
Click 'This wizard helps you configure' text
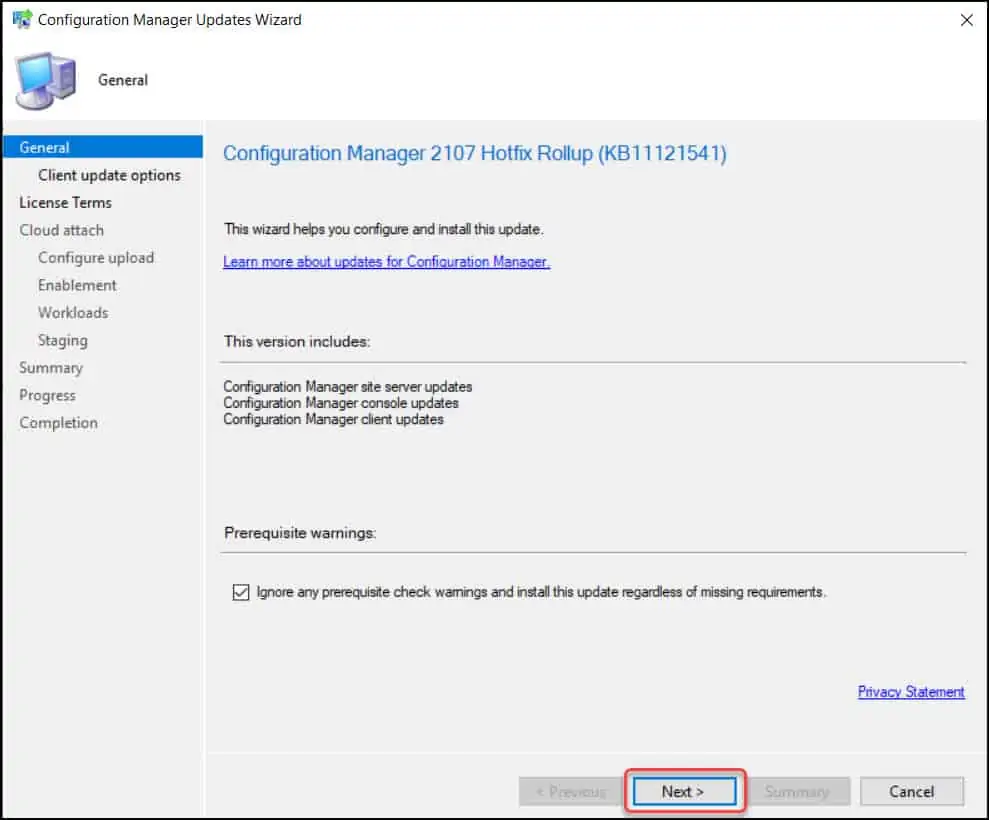383,229
